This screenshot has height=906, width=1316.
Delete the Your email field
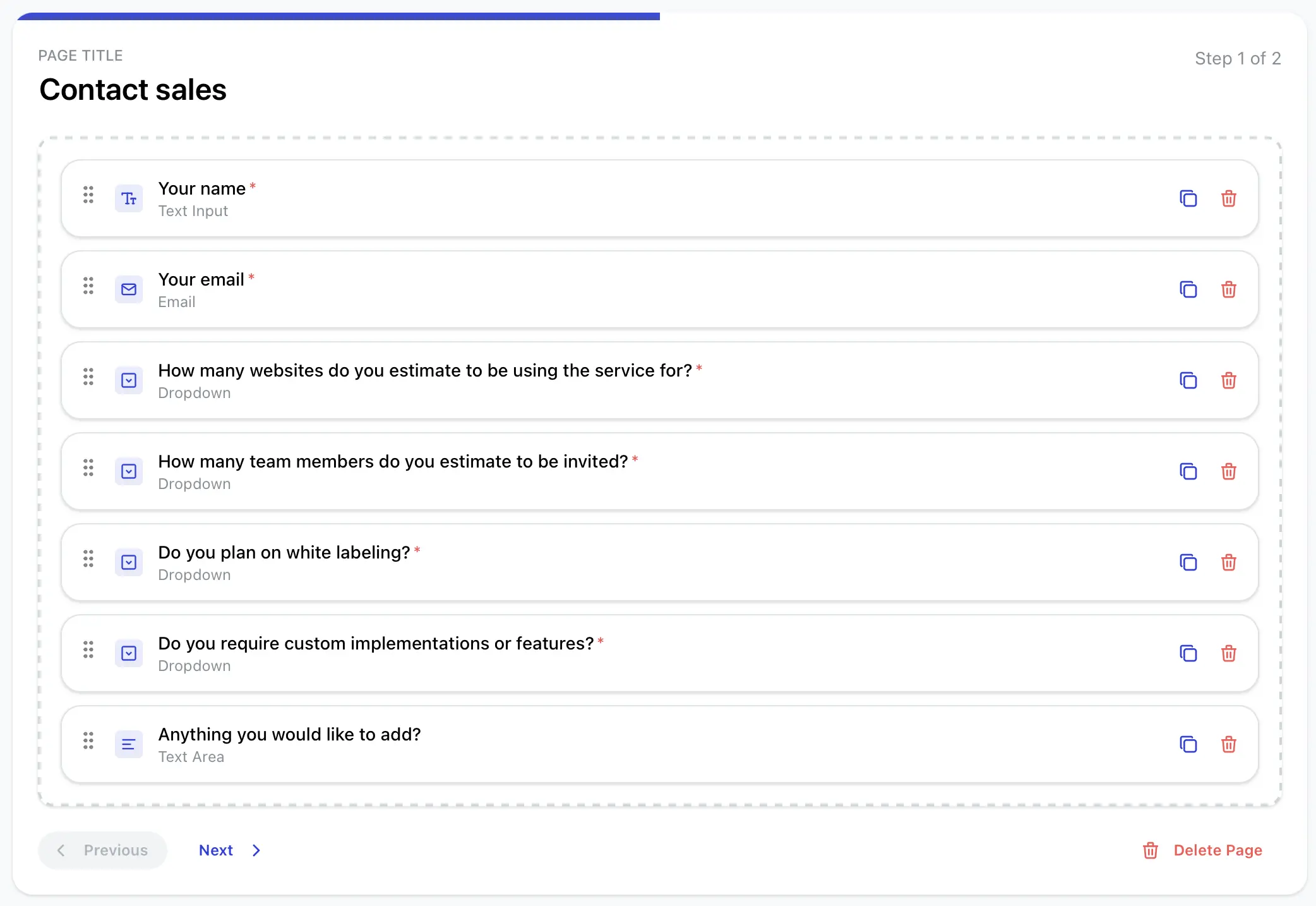pyautogui.click(x=1228, y=289)
